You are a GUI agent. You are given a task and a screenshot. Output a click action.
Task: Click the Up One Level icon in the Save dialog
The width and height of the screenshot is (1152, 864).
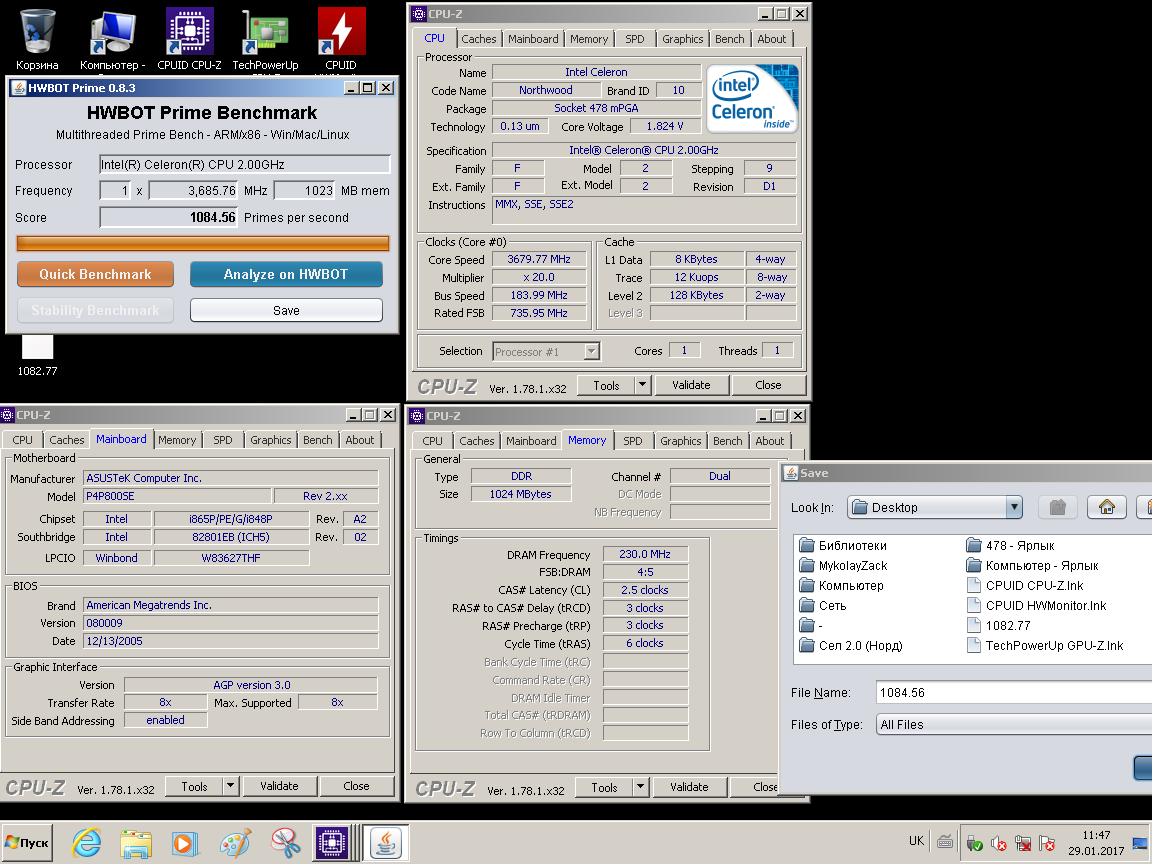1057,507
